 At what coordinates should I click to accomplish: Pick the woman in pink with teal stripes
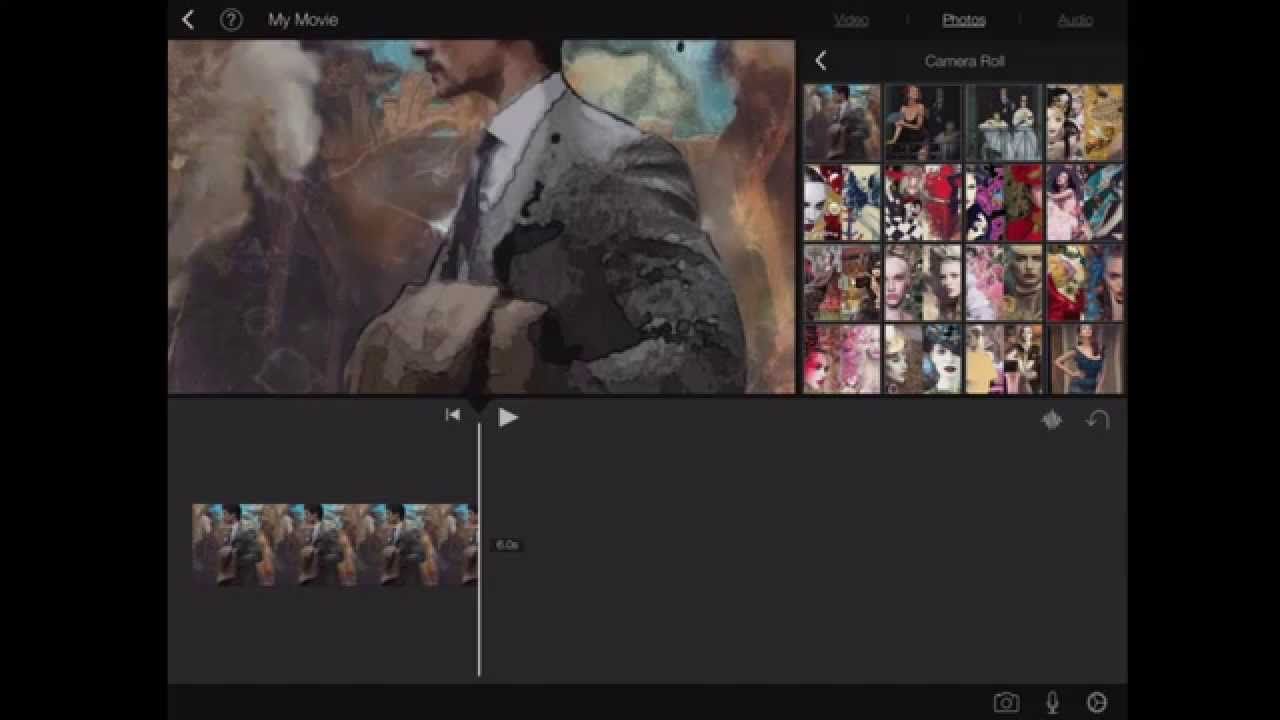coord(1085,203)
